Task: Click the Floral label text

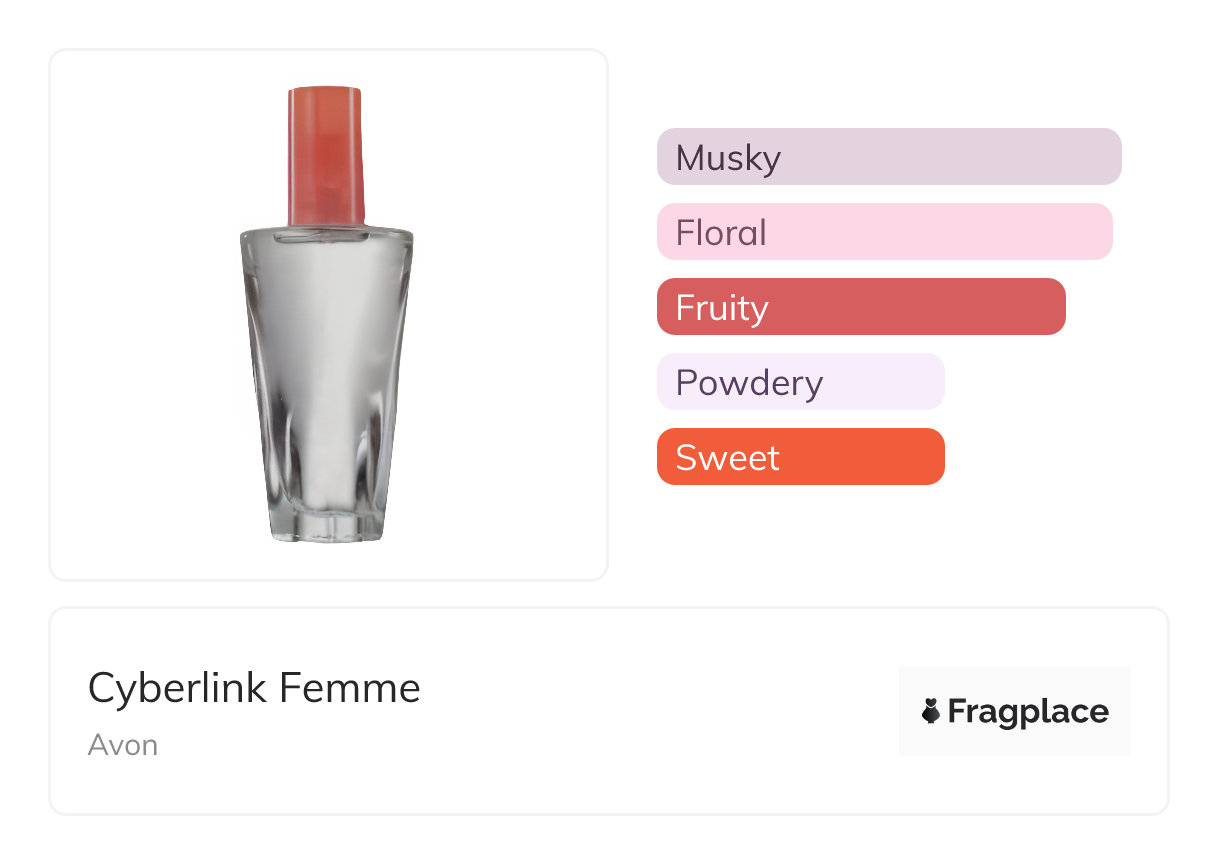Action: click(x=721, y=233)
